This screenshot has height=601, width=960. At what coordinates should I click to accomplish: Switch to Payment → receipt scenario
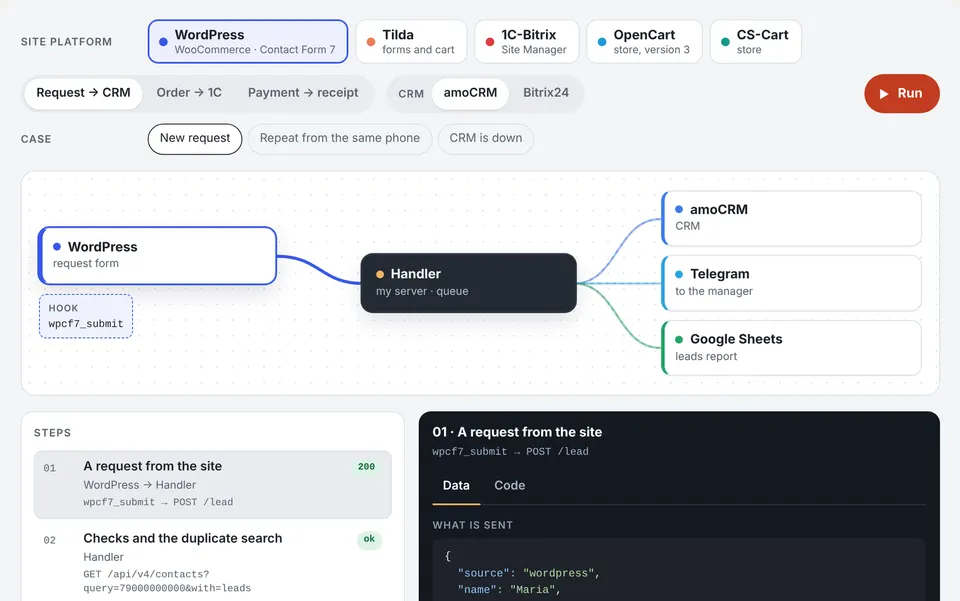[x=303, y=93]
